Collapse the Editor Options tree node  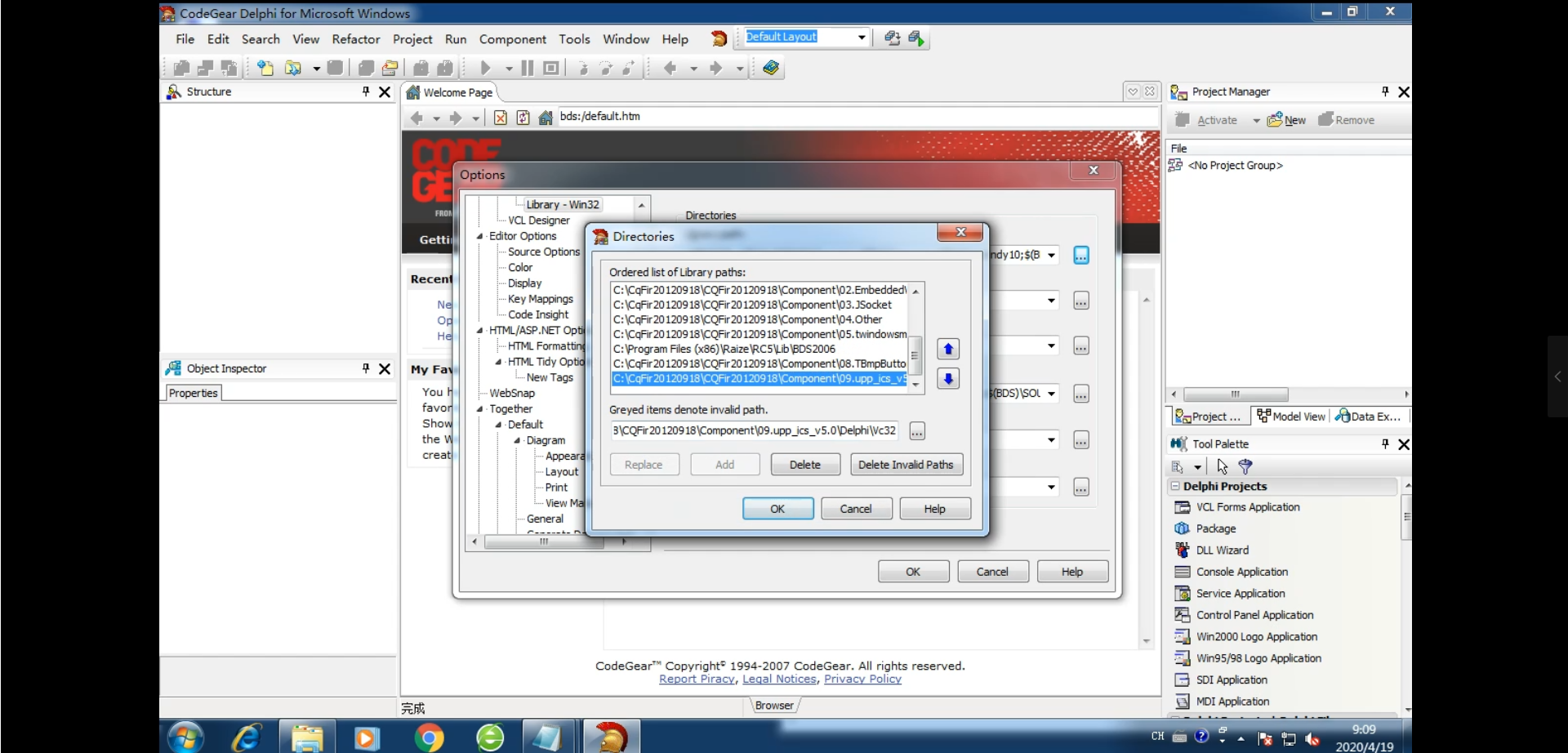tap(479, 236)
